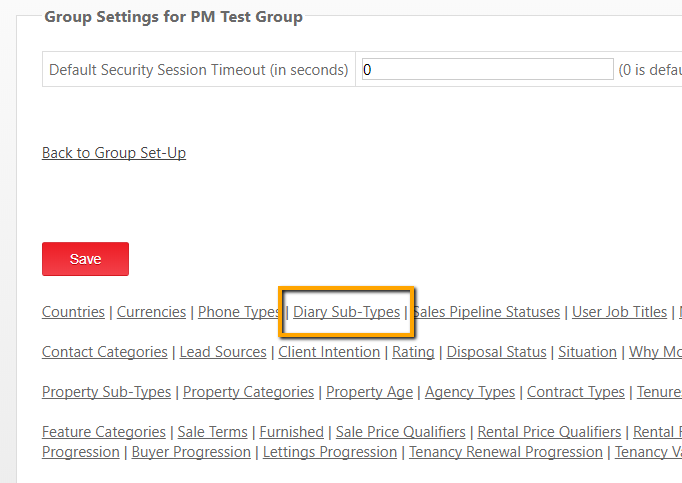Open the Back to Group Set-Up link

tap(114, 153)
